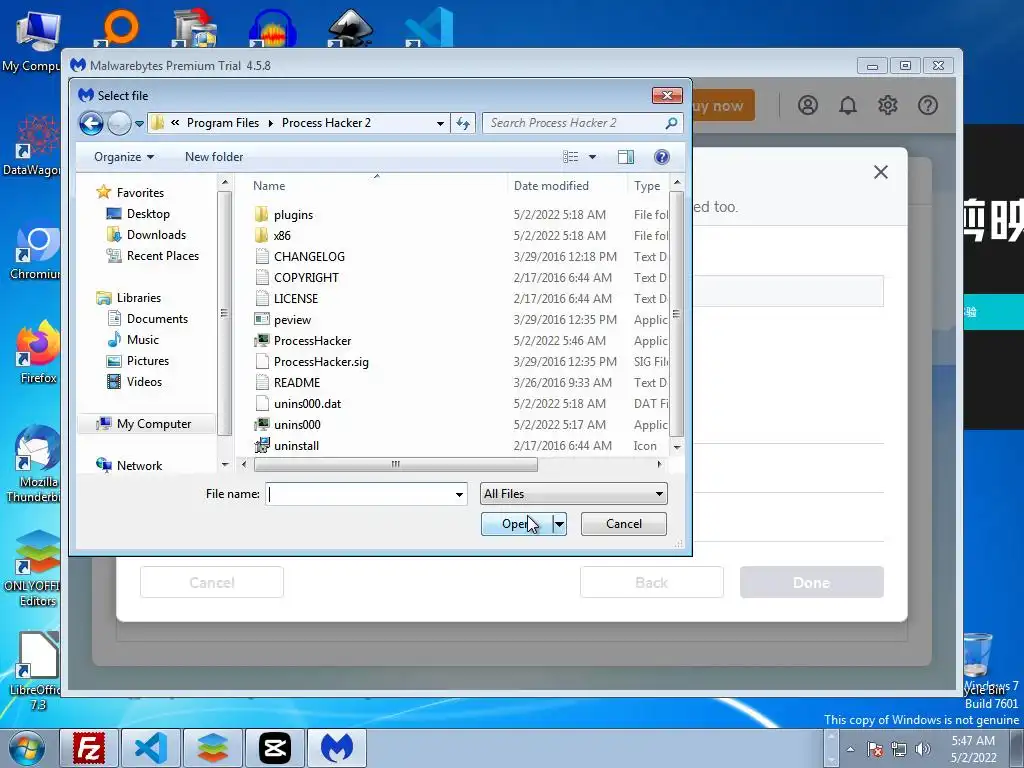1024x768 pixels.
Task: Change the view style icon
Action: click(571, 157)
